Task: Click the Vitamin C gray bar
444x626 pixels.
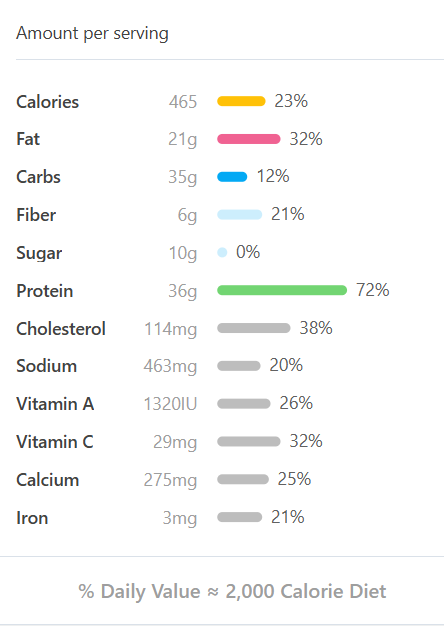Action: pyautogui.click(x=249, y=441)
